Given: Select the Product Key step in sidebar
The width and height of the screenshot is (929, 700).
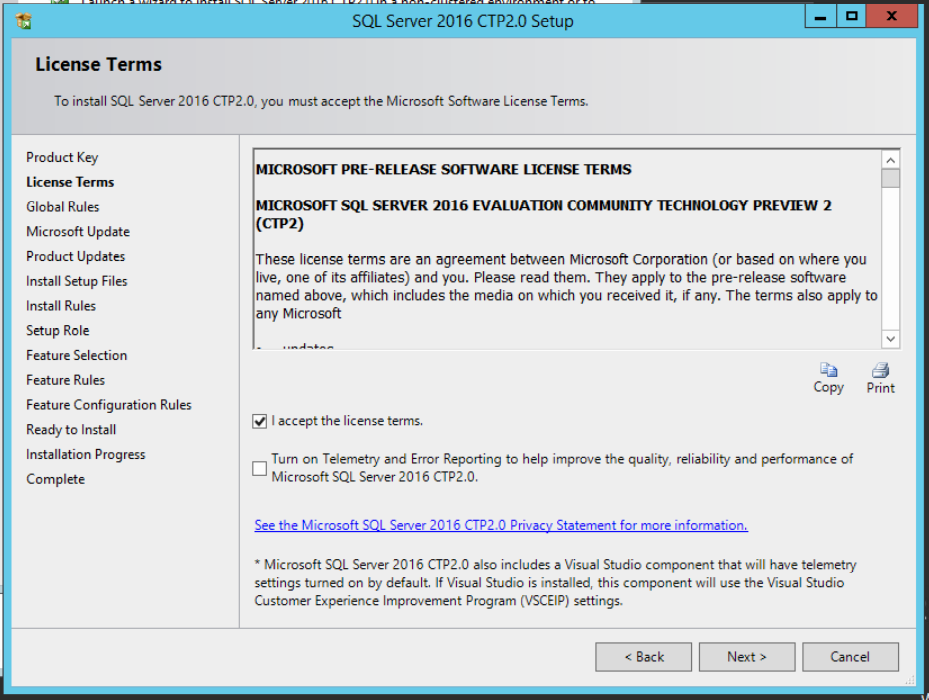Looking at the screenshot, I should pyautogui.click(x=62, y=158).
